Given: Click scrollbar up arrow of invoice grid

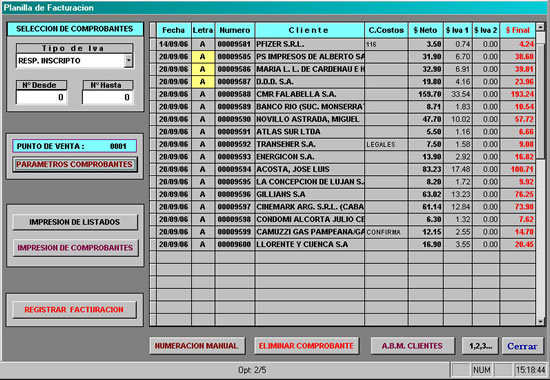Looking at the screenshot, I should pos(540,27).
